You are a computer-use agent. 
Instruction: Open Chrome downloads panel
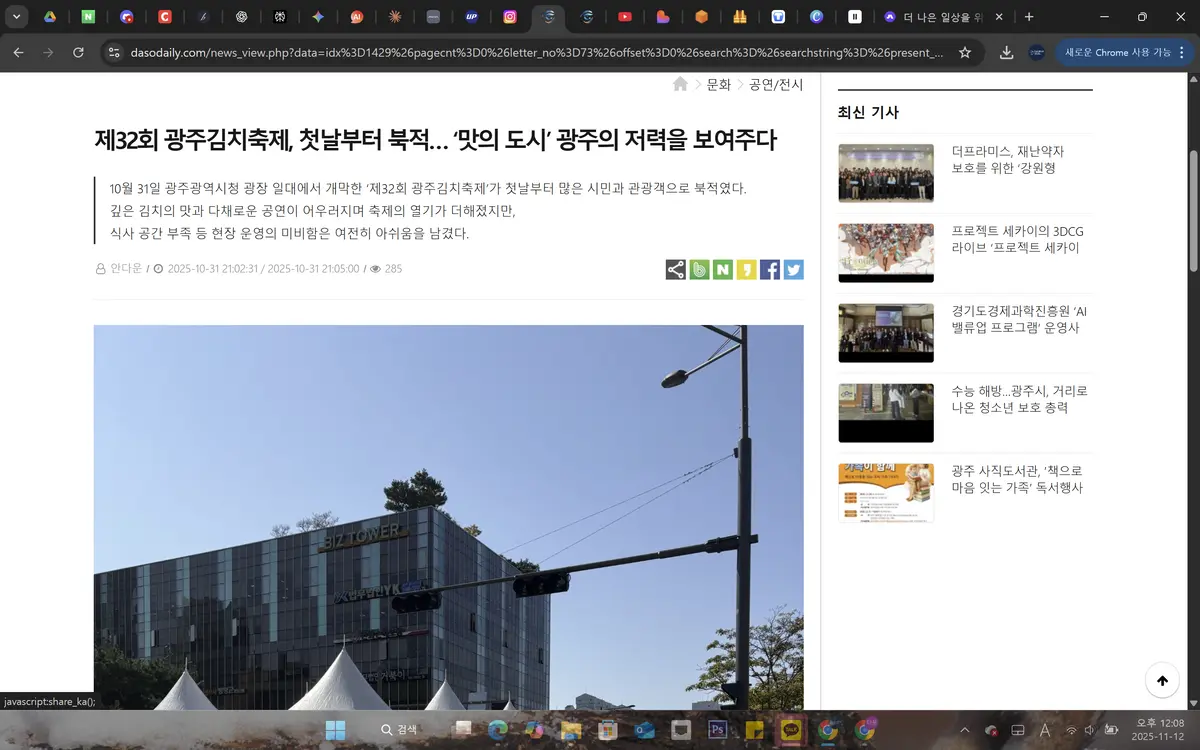point(1006,52)
